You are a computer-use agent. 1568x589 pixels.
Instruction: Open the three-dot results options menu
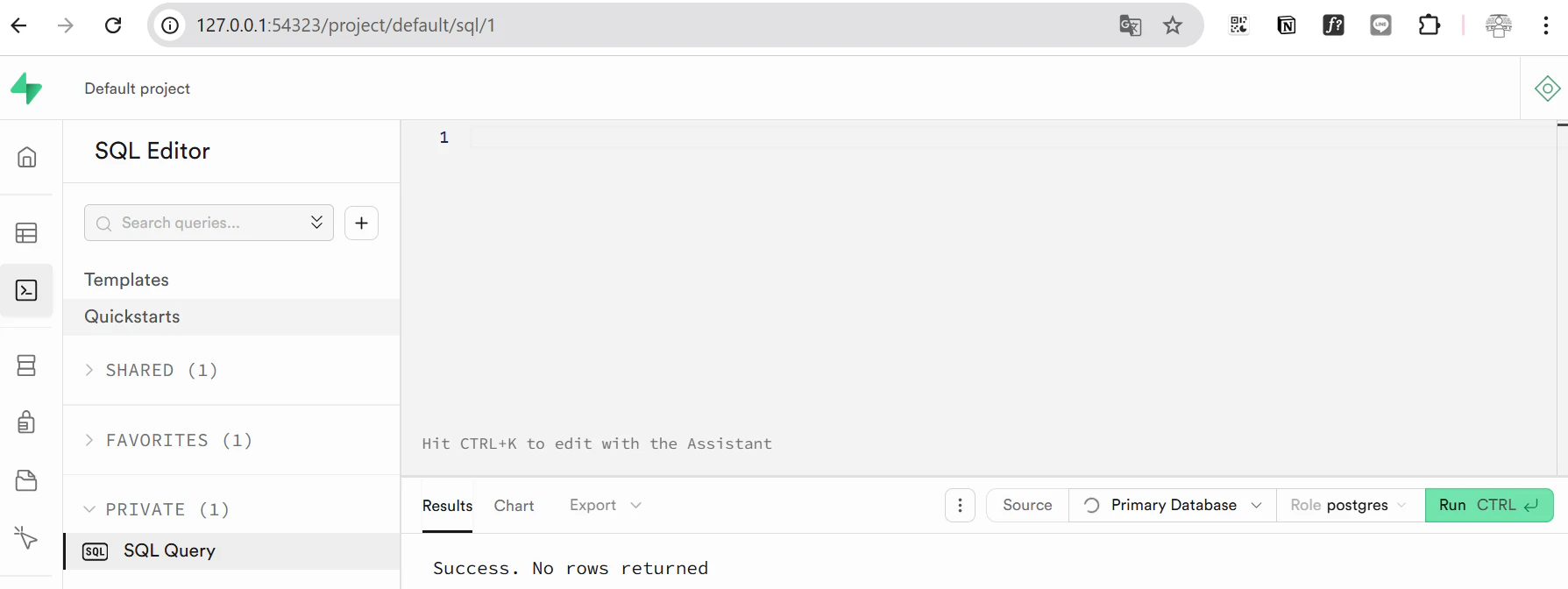[960, 505]
